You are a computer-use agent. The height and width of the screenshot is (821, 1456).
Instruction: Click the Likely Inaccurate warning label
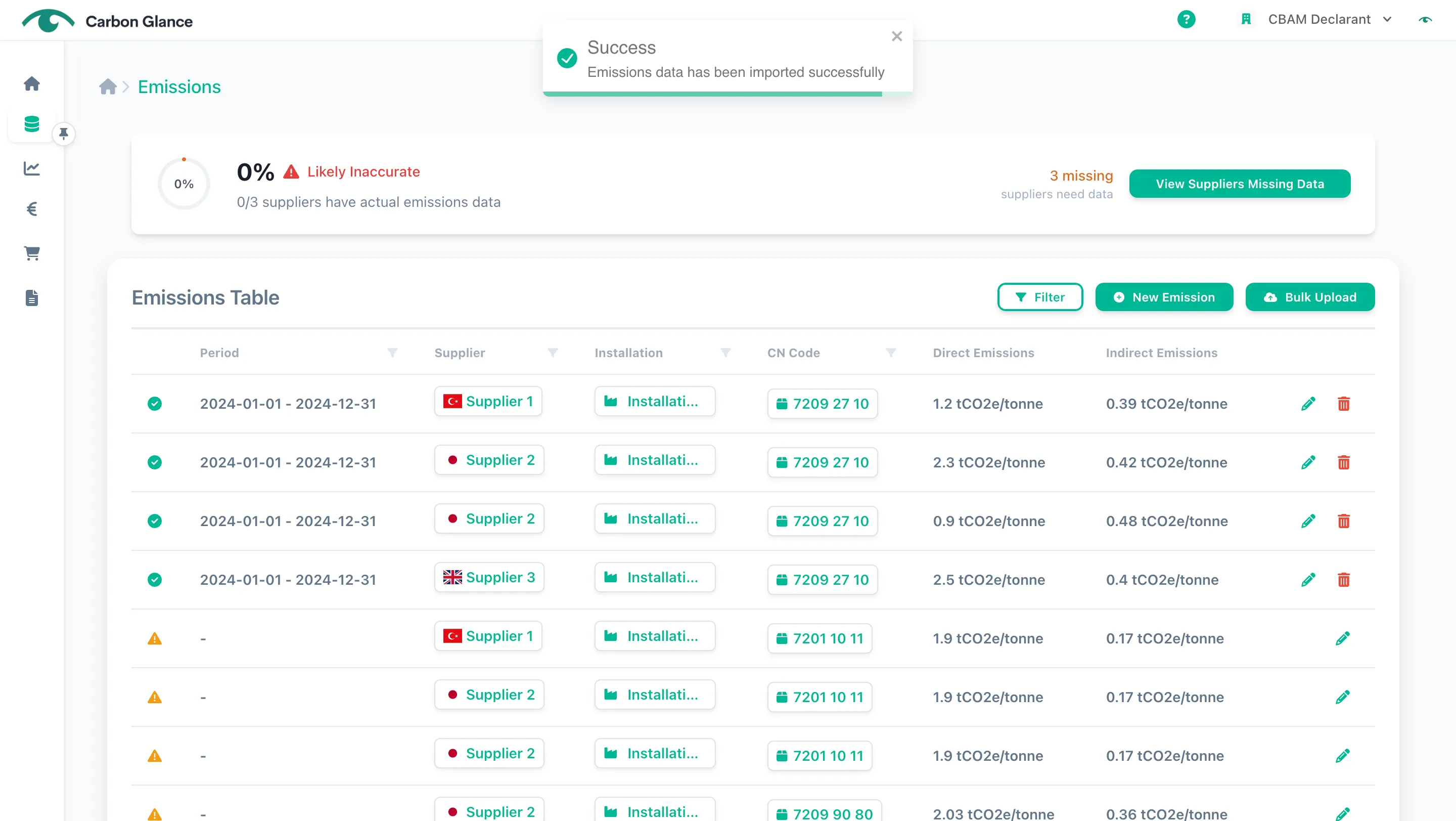(351, 172)
